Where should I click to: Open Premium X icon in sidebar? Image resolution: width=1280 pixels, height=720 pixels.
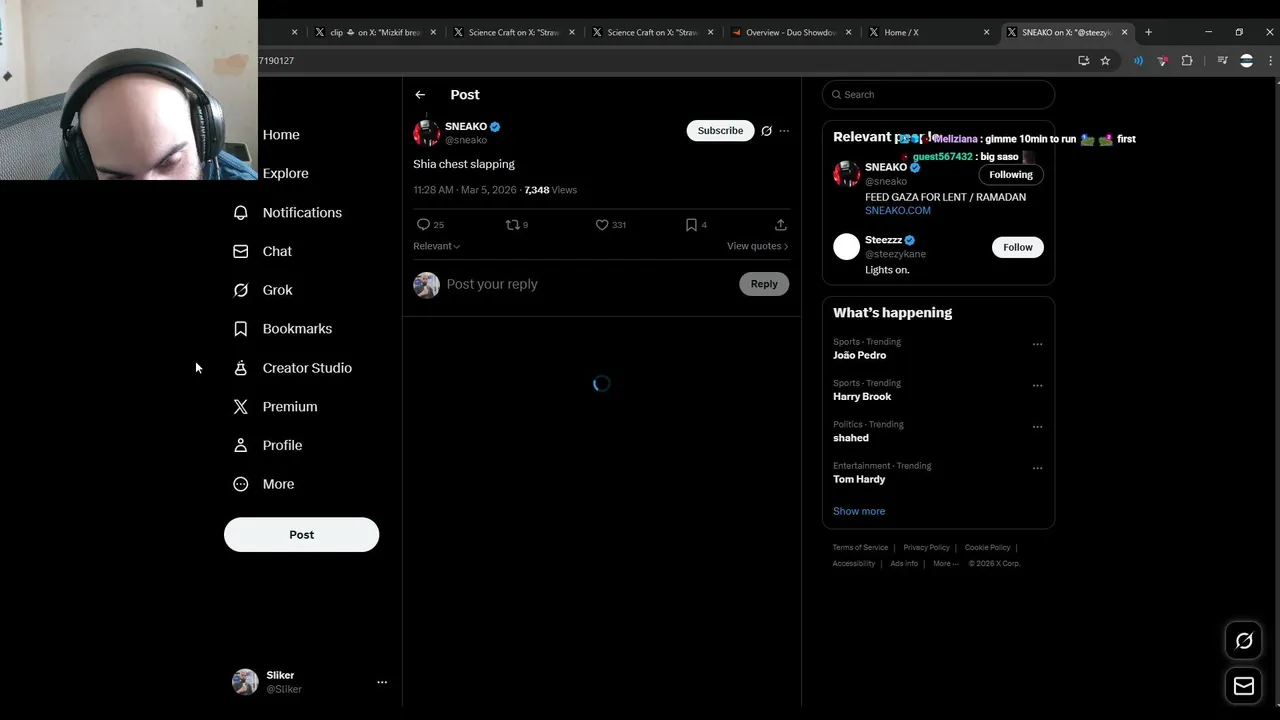pos(240,407)
